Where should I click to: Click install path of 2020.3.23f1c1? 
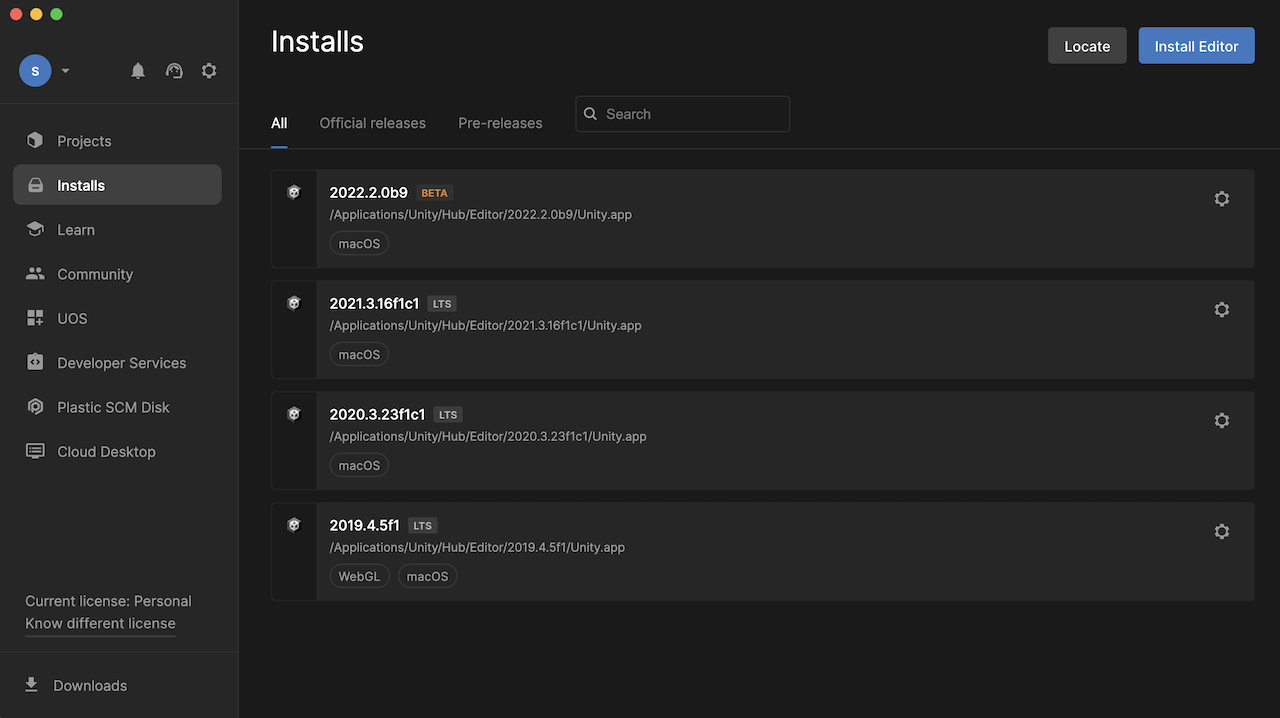488,436
